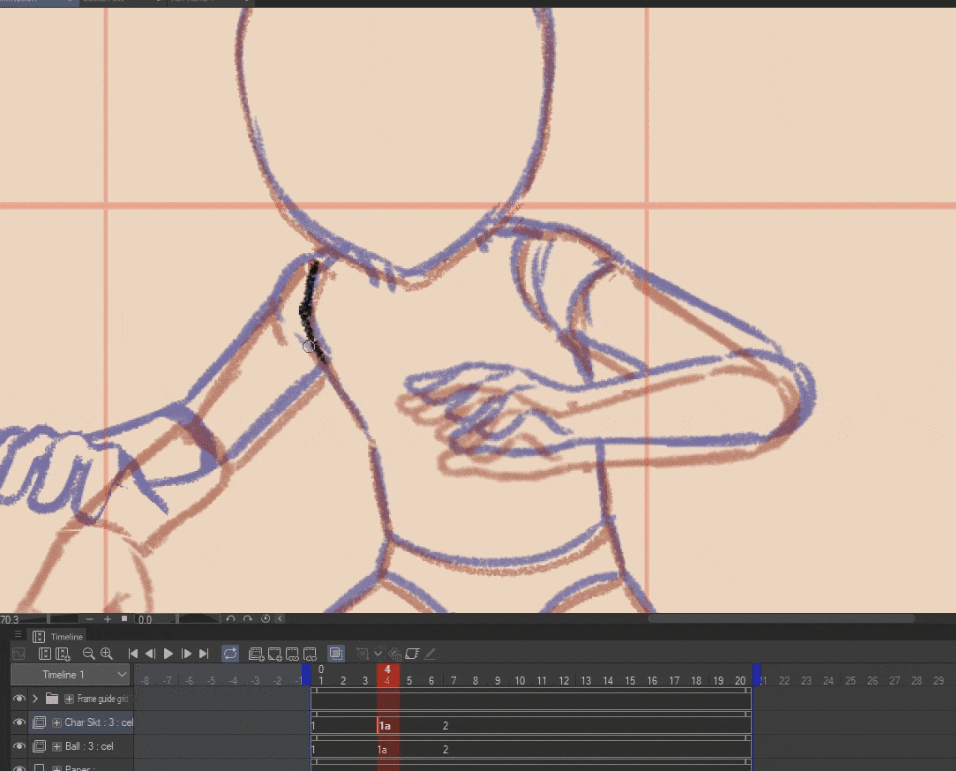Screen dimensions: 956x771
Task: Jump to the first frame
Action: [133, 654]
